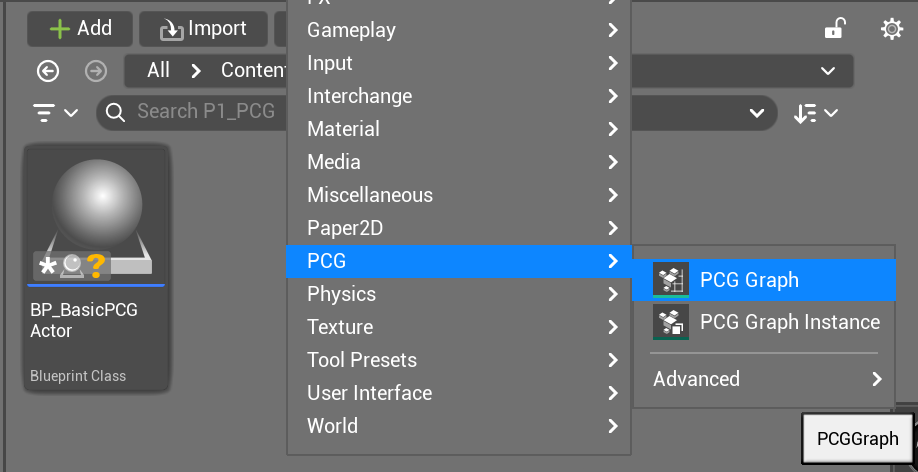The image size is (918, 472).
Task: Open the Miscellaneous submenu
Action: point(458,194)
